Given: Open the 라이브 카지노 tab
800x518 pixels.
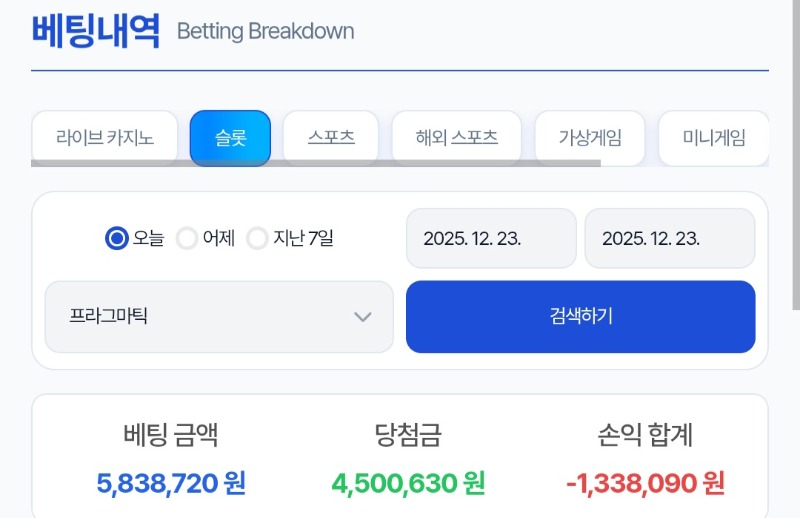Looking at the screenshot, I should point(104,138).
